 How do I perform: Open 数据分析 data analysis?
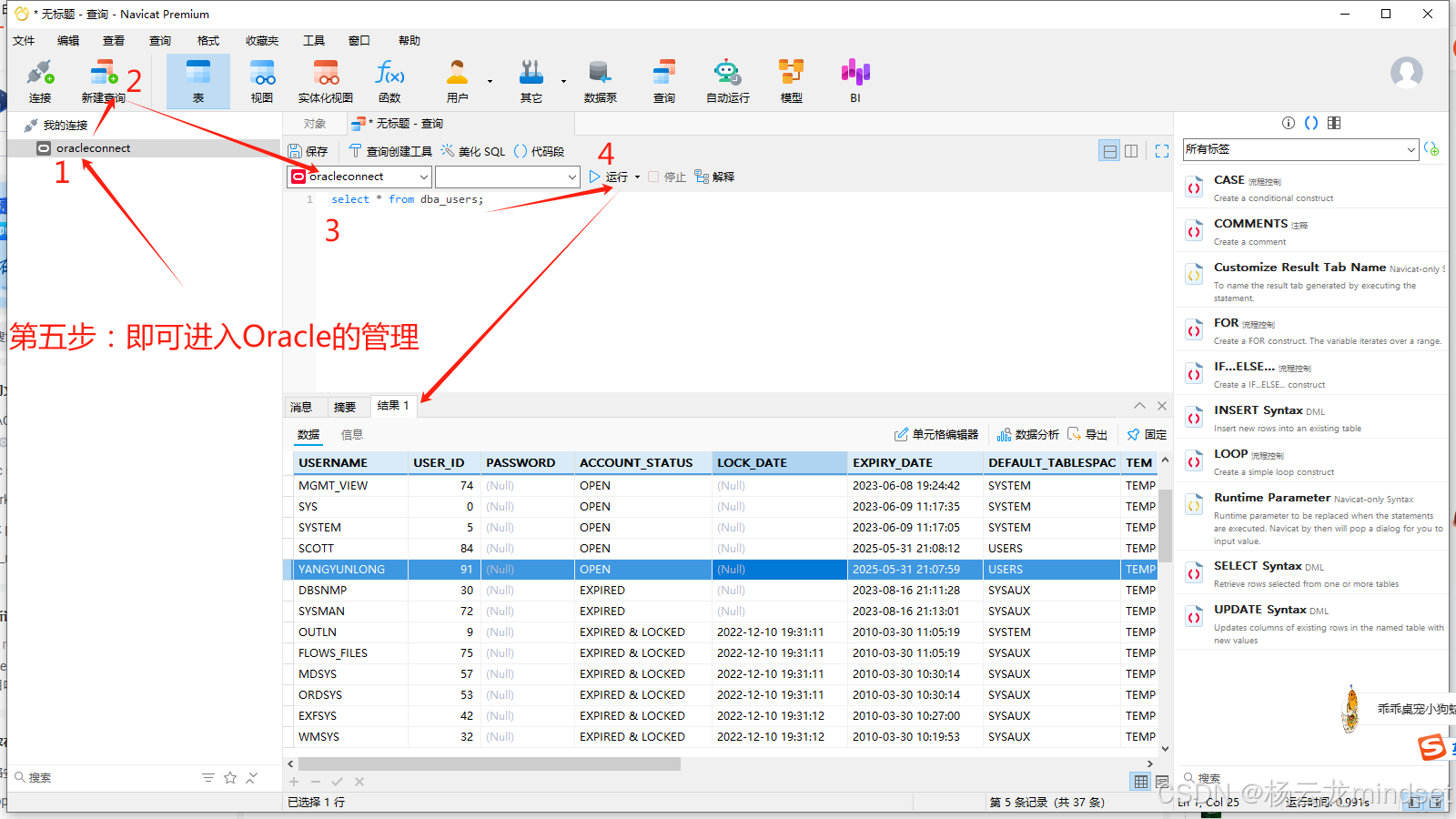[x=1028, y=435]
